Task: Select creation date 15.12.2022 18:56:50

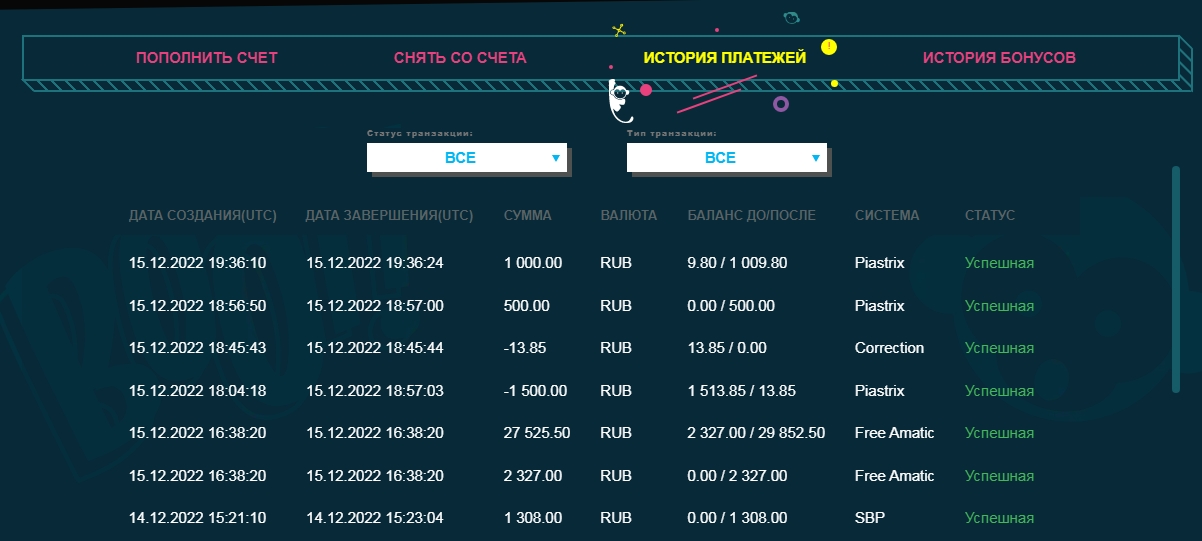Action: [x=198, y=306]
